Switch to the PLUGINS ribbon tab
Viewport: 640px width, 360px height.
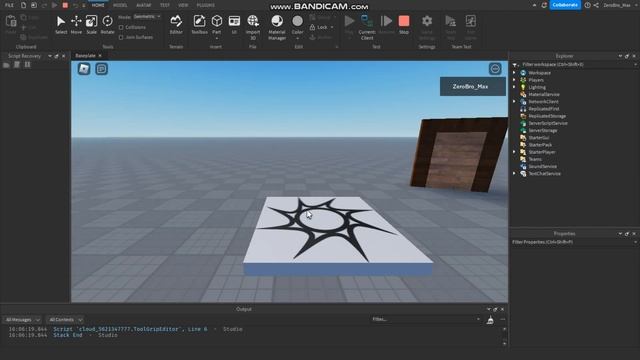(x=206, y=5)
